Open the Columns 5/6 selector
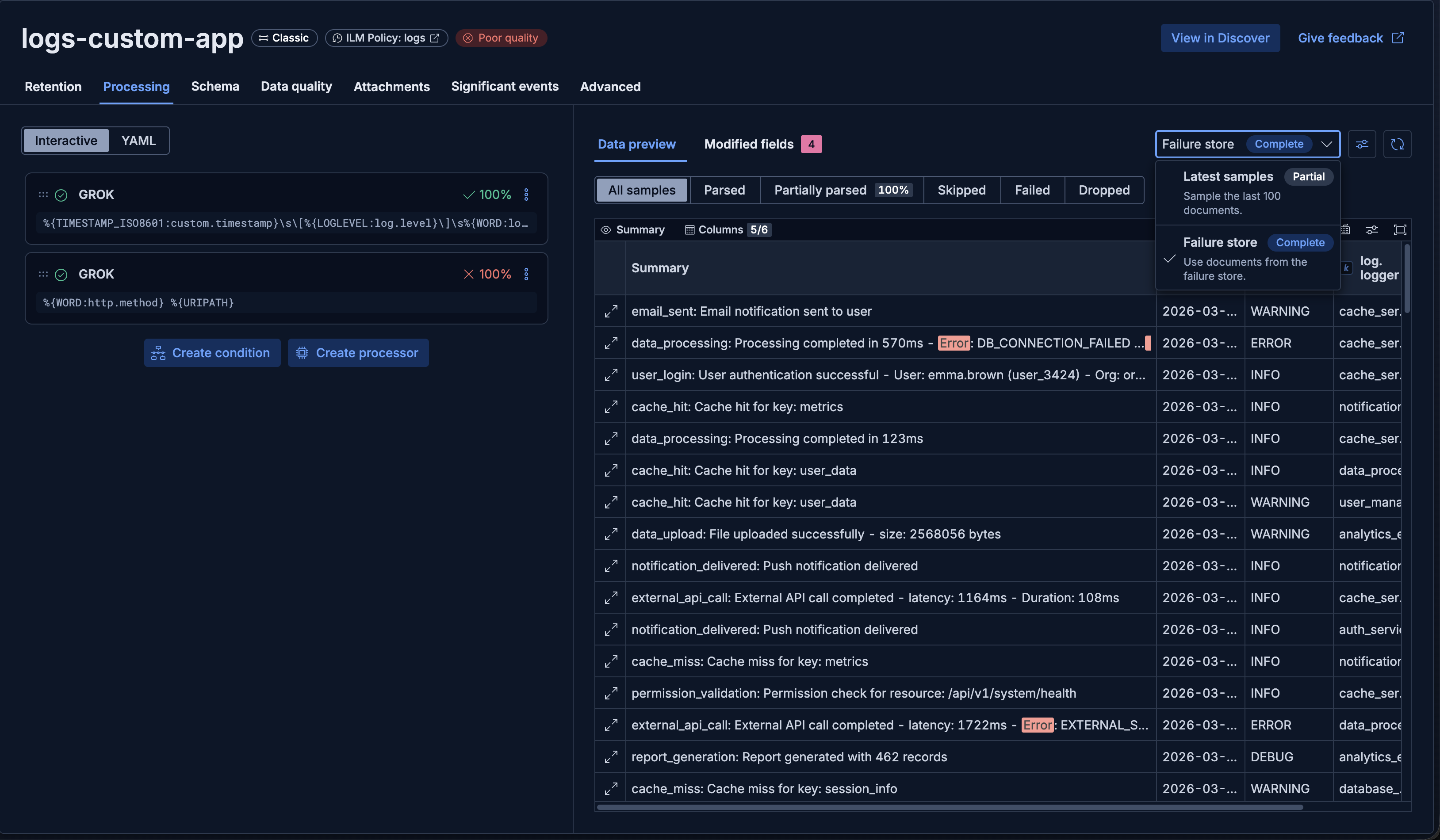 [x=728, y=229]
